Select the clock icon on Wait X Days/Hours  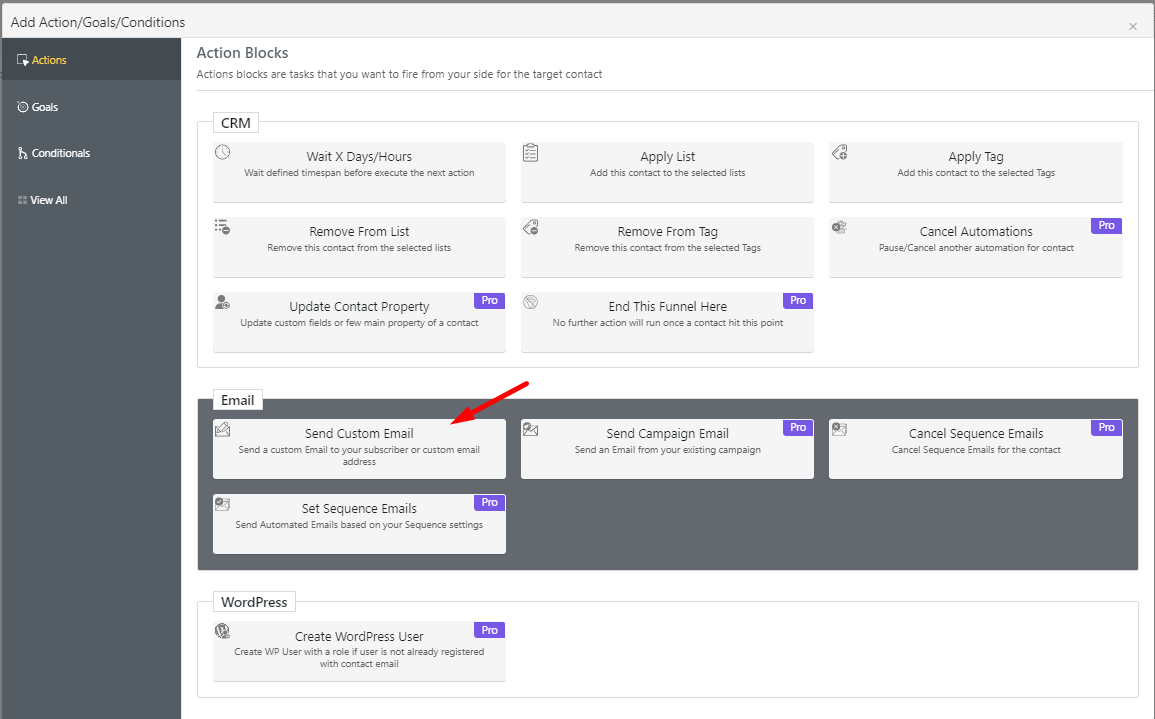221,150
